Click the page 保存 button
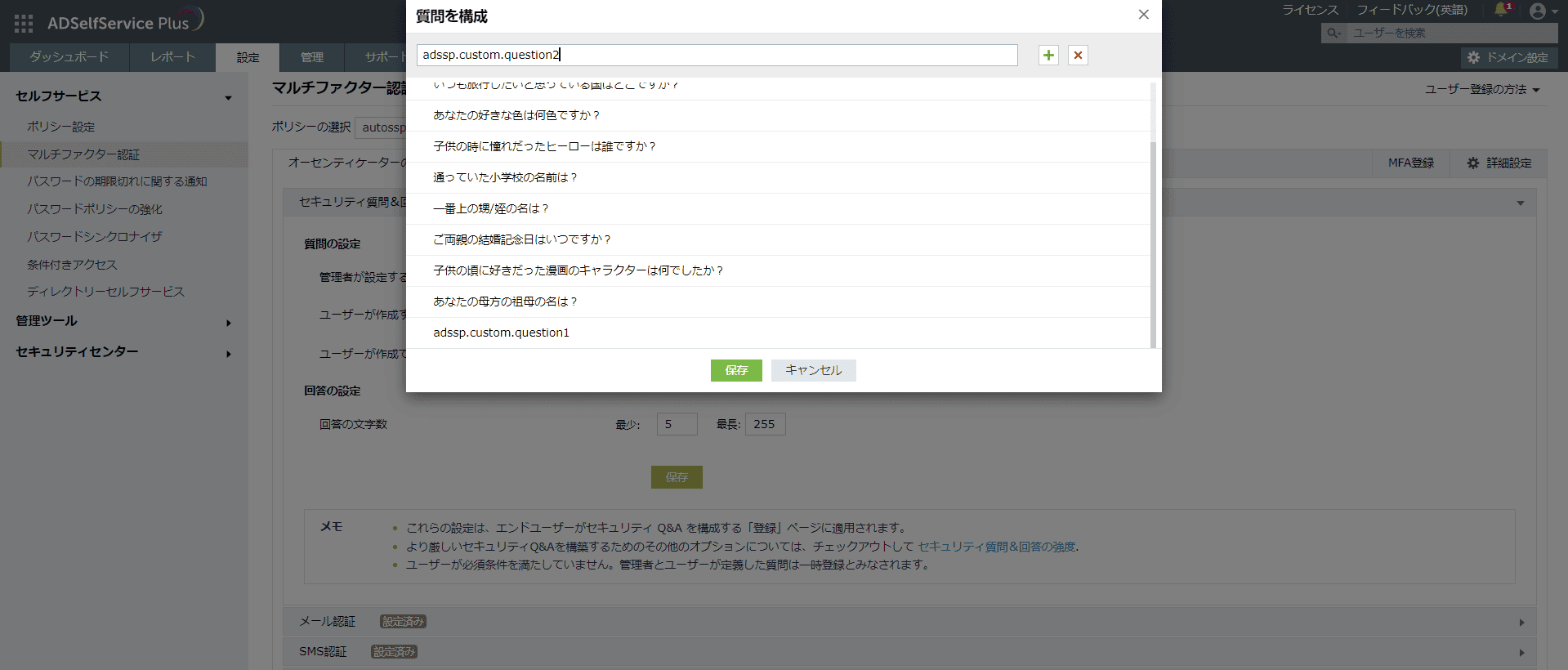1568x670 pixels. click(677, 477)
